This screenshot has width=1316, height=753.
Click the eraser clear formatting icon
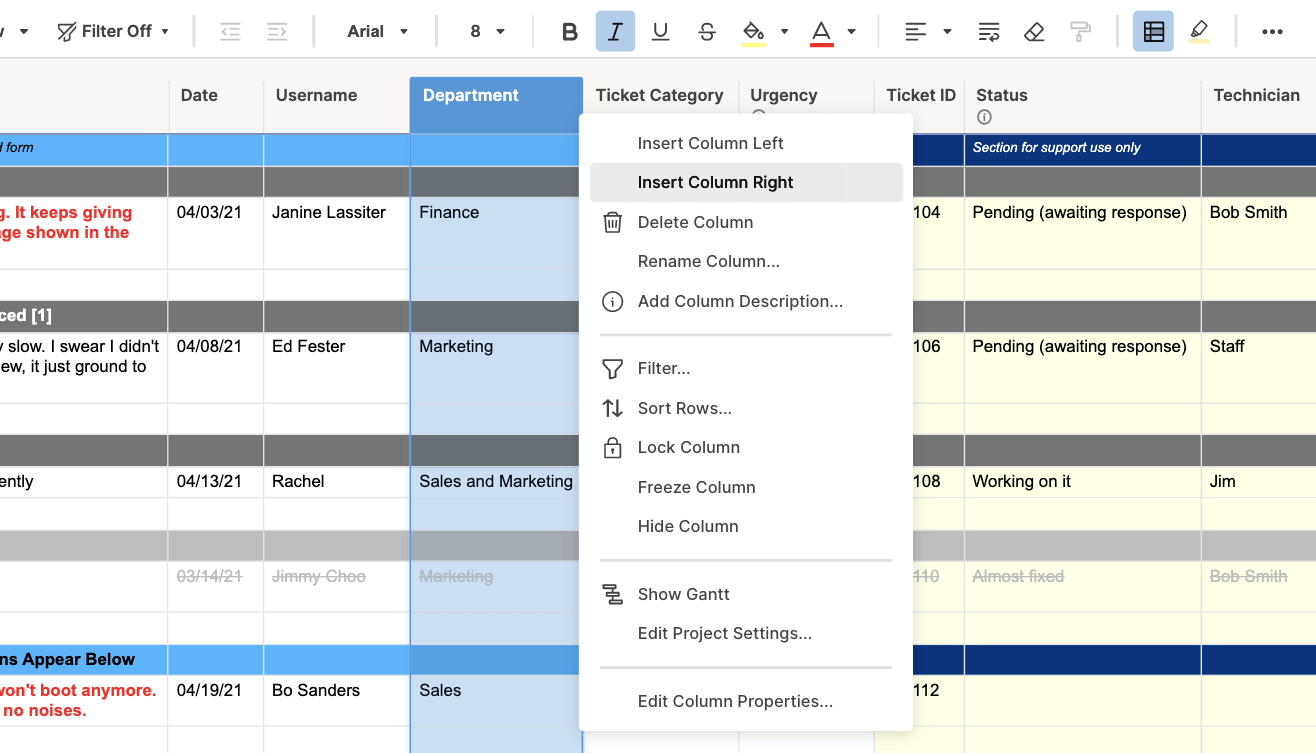click(1034, 32)
